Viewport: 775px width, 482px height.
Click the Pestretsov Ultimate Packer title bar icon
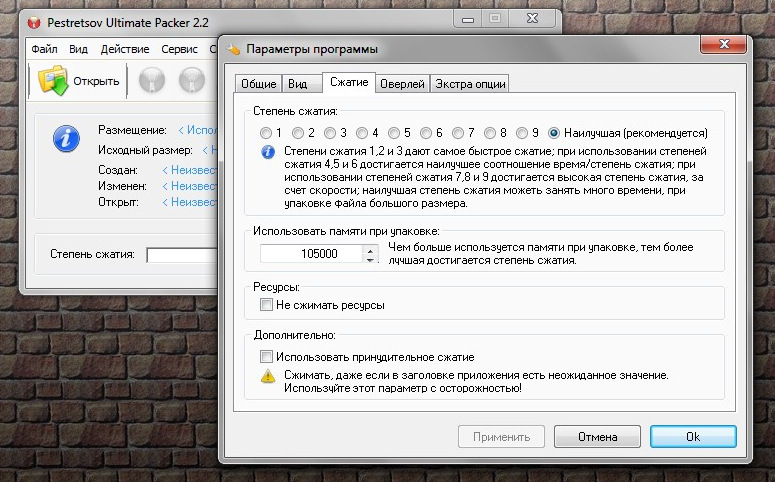point(34,23)
